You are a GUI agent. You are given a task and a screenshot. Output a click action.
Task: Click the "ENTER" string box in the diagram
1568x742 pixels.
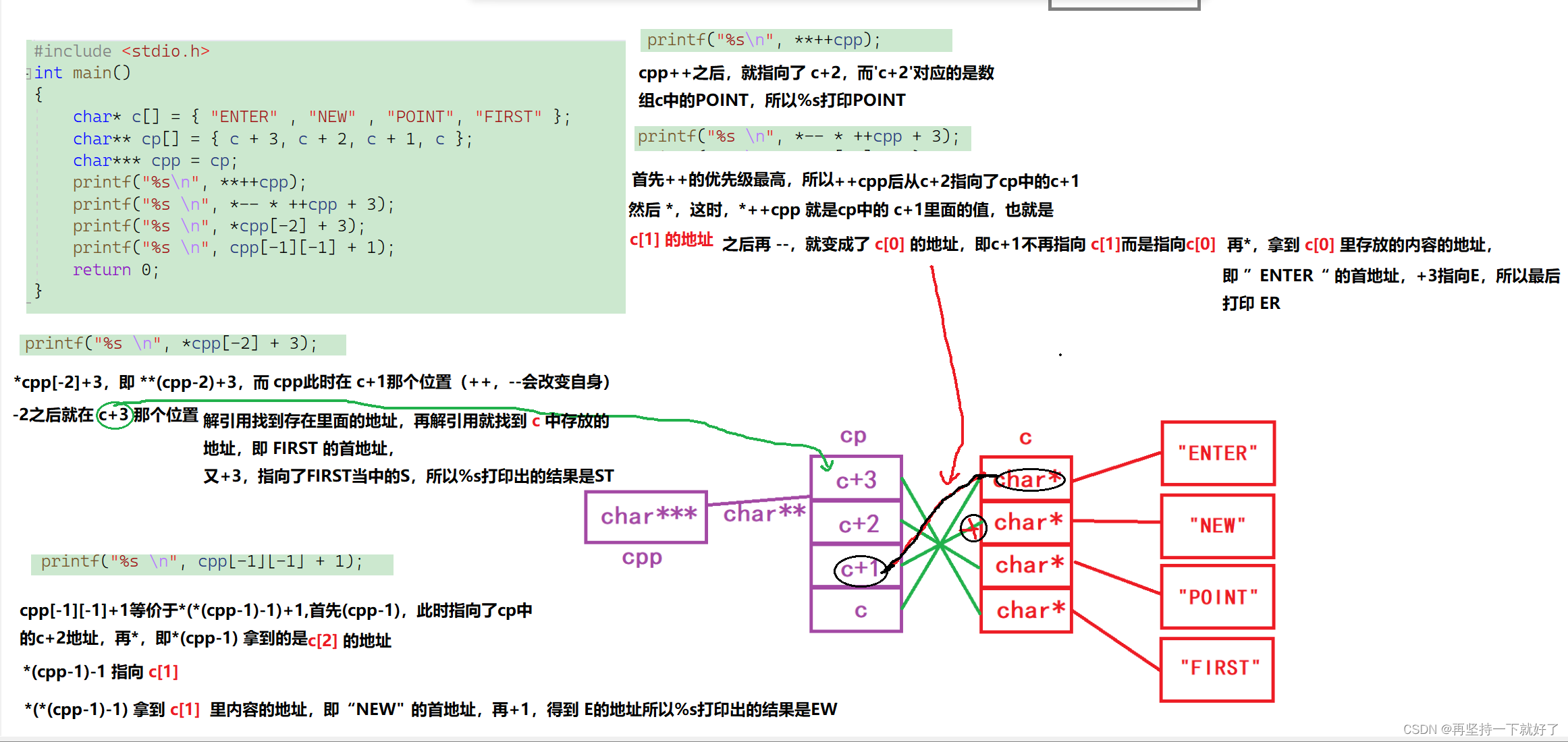pos(1216,453)
